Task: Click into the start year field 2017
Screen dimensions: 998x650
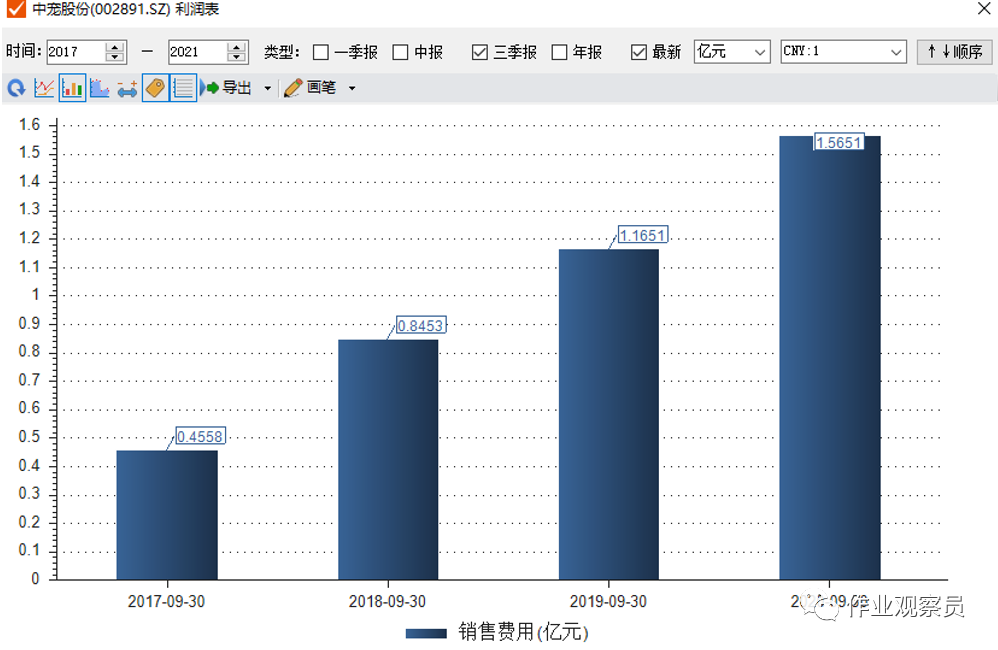Action: pos(76,52)
